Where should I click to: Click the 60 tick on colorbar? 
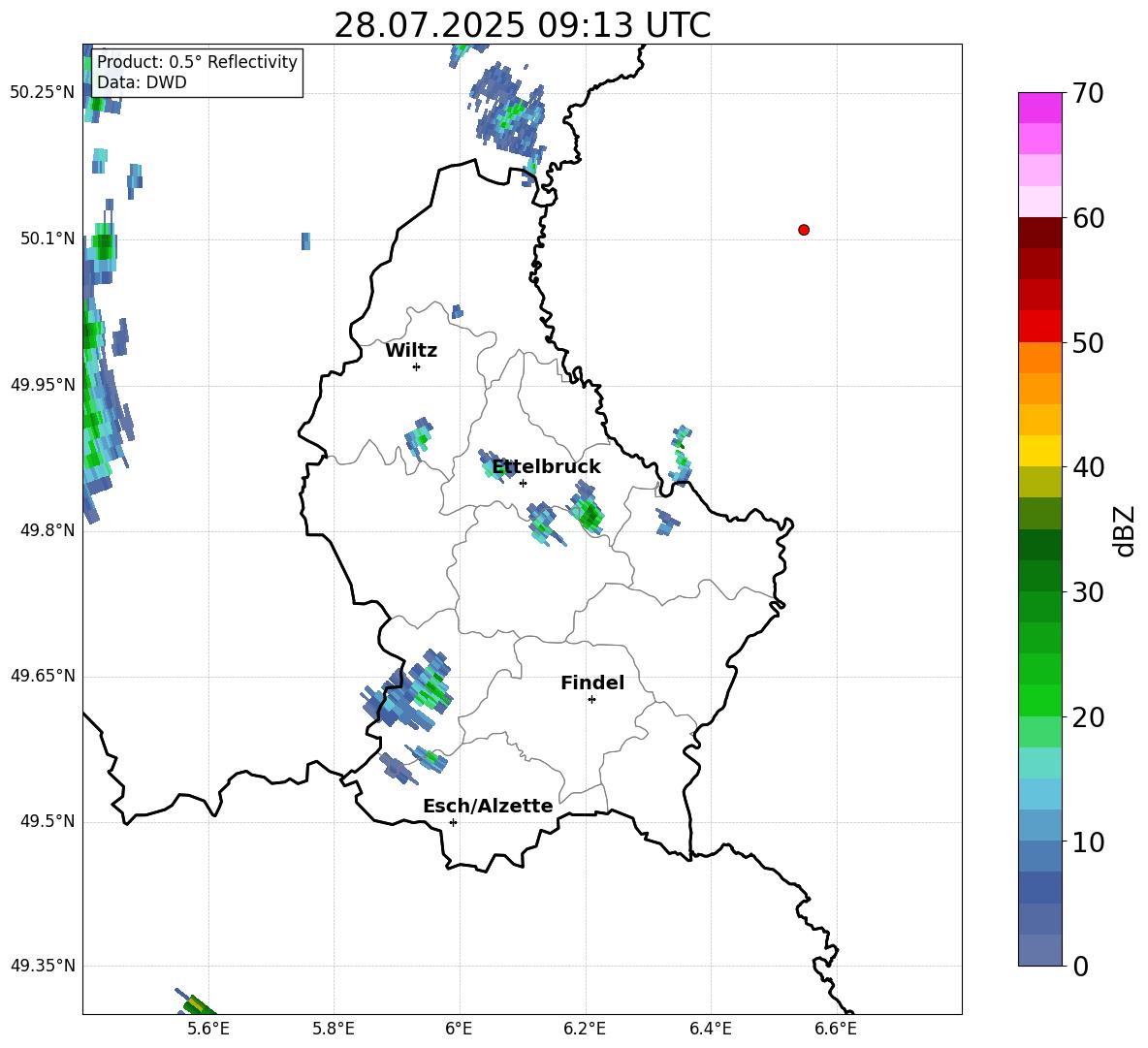tap(1088, 218)
